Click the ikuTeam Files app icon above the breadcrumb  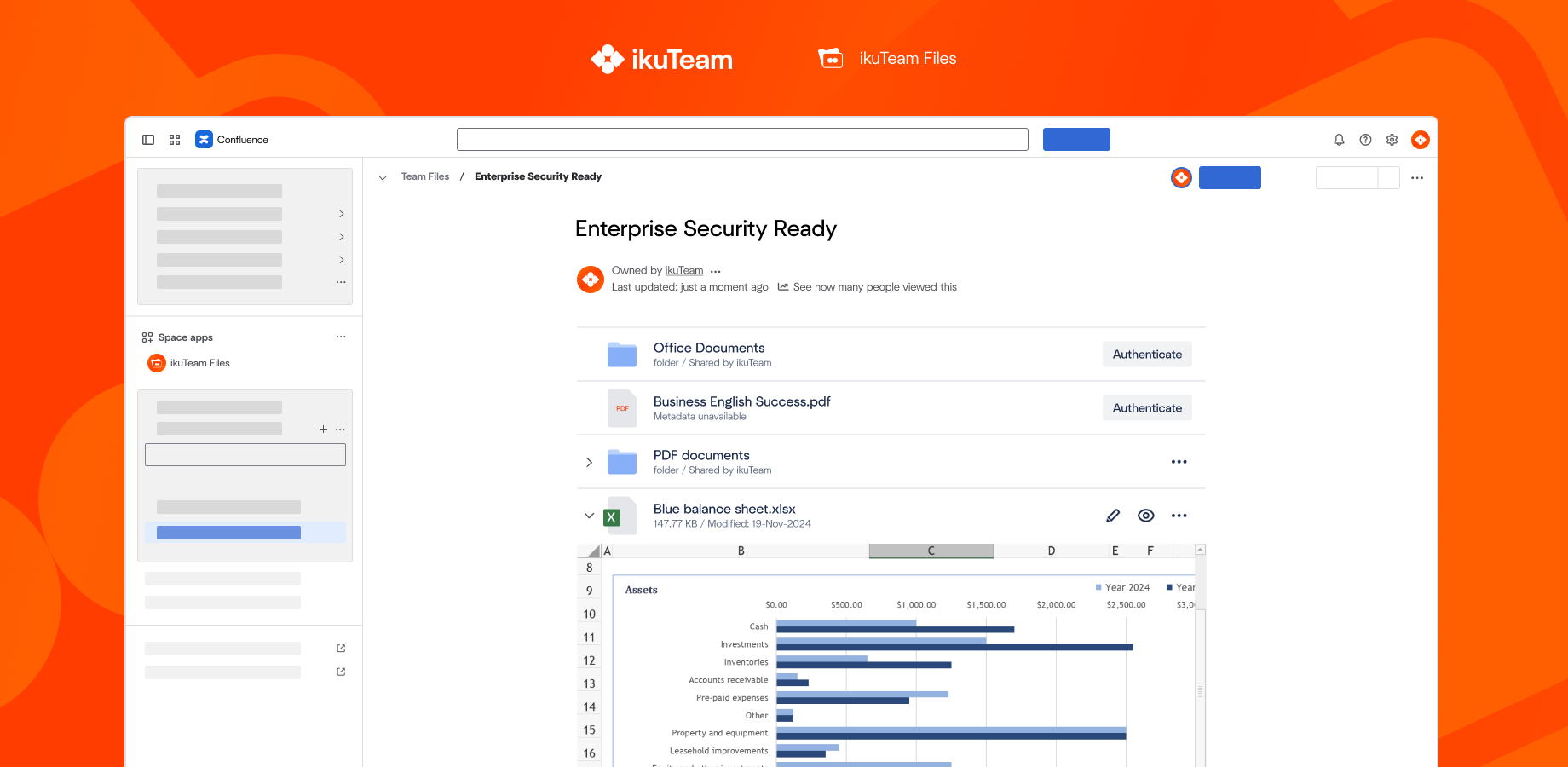point(1181,178)
